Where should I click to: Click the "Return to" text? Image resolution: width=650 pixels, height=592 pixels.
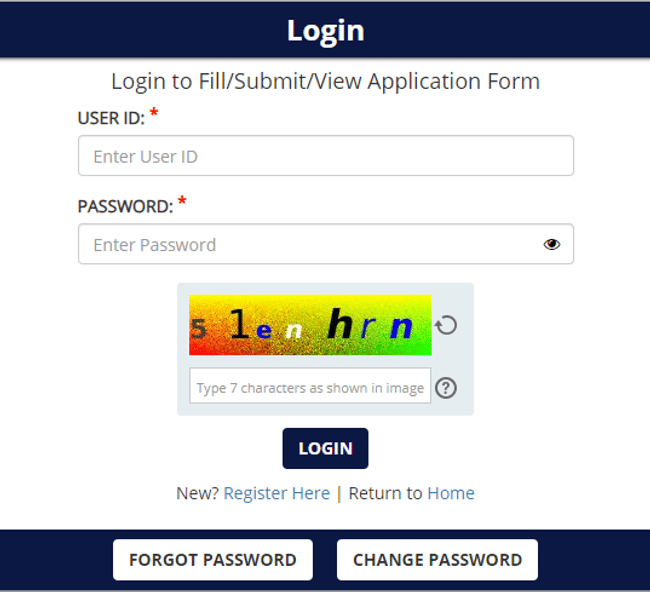385,493
